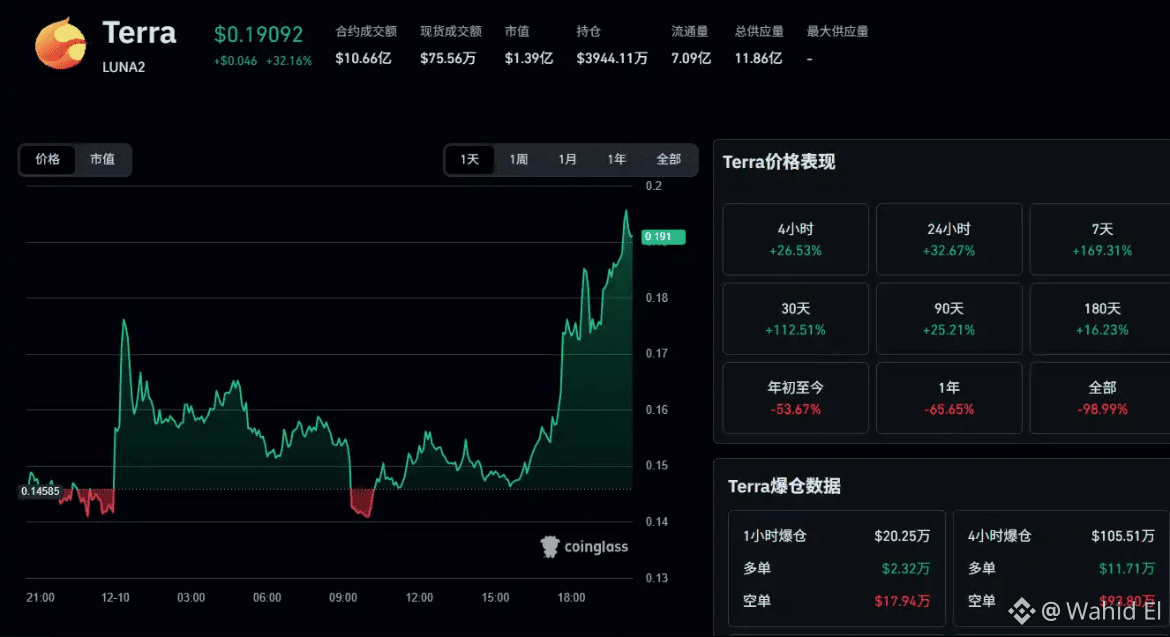Click the 18:00 time axis label

(x=572, y=597)
